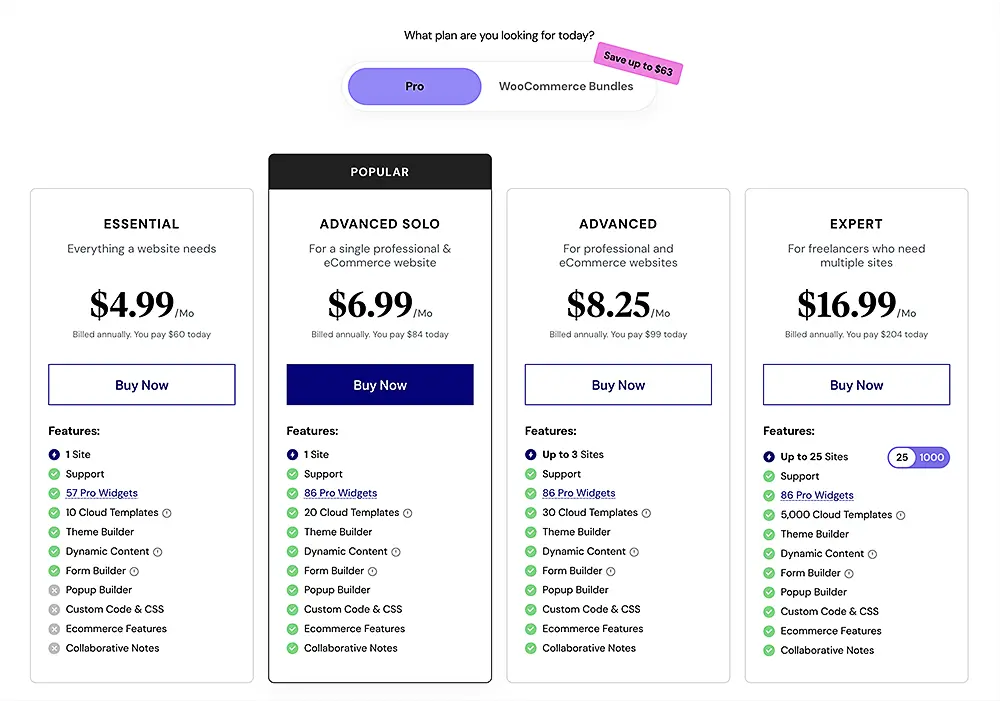Click info icon beside Essential Dynamic Content
Image resolution: width=1000 pixels, height=701 pixels.
(x=158, y=552)
